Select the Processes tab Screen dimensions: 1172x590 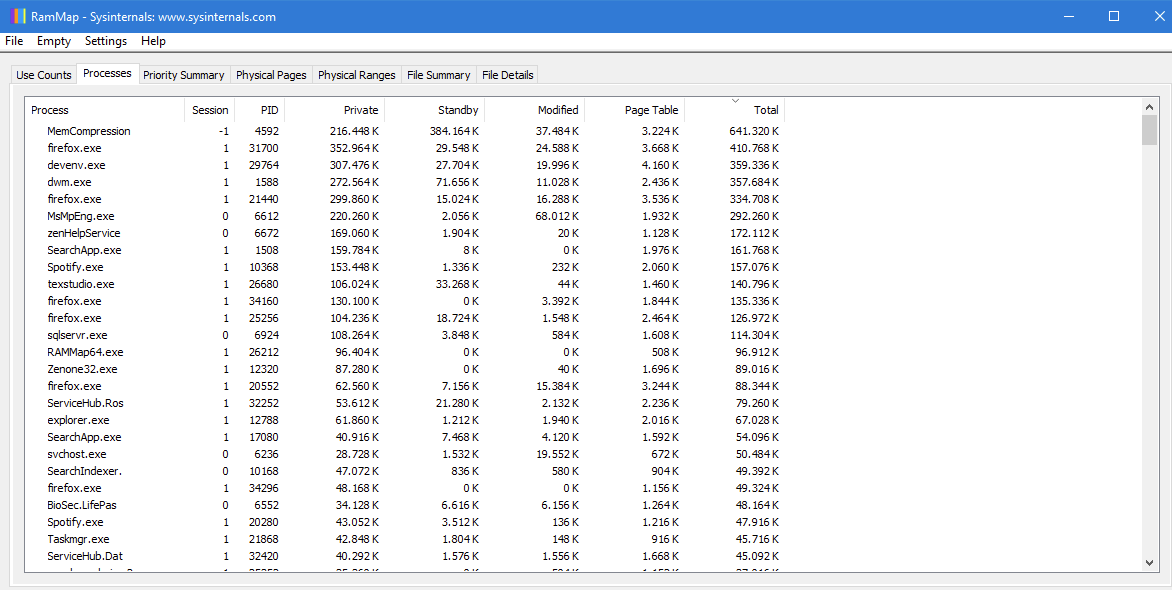pos(108,73)
